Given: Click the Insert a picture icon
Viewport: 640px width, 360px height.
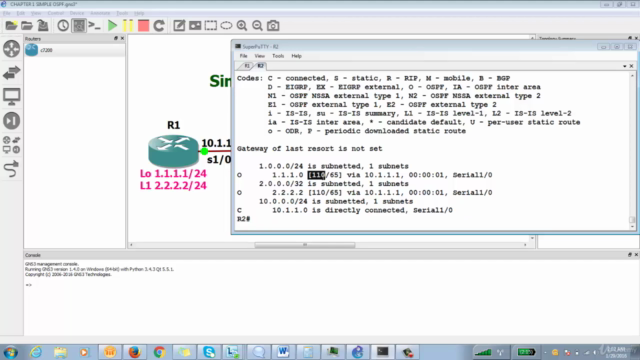Looking at the screenshot, I should tap(195, 26).
